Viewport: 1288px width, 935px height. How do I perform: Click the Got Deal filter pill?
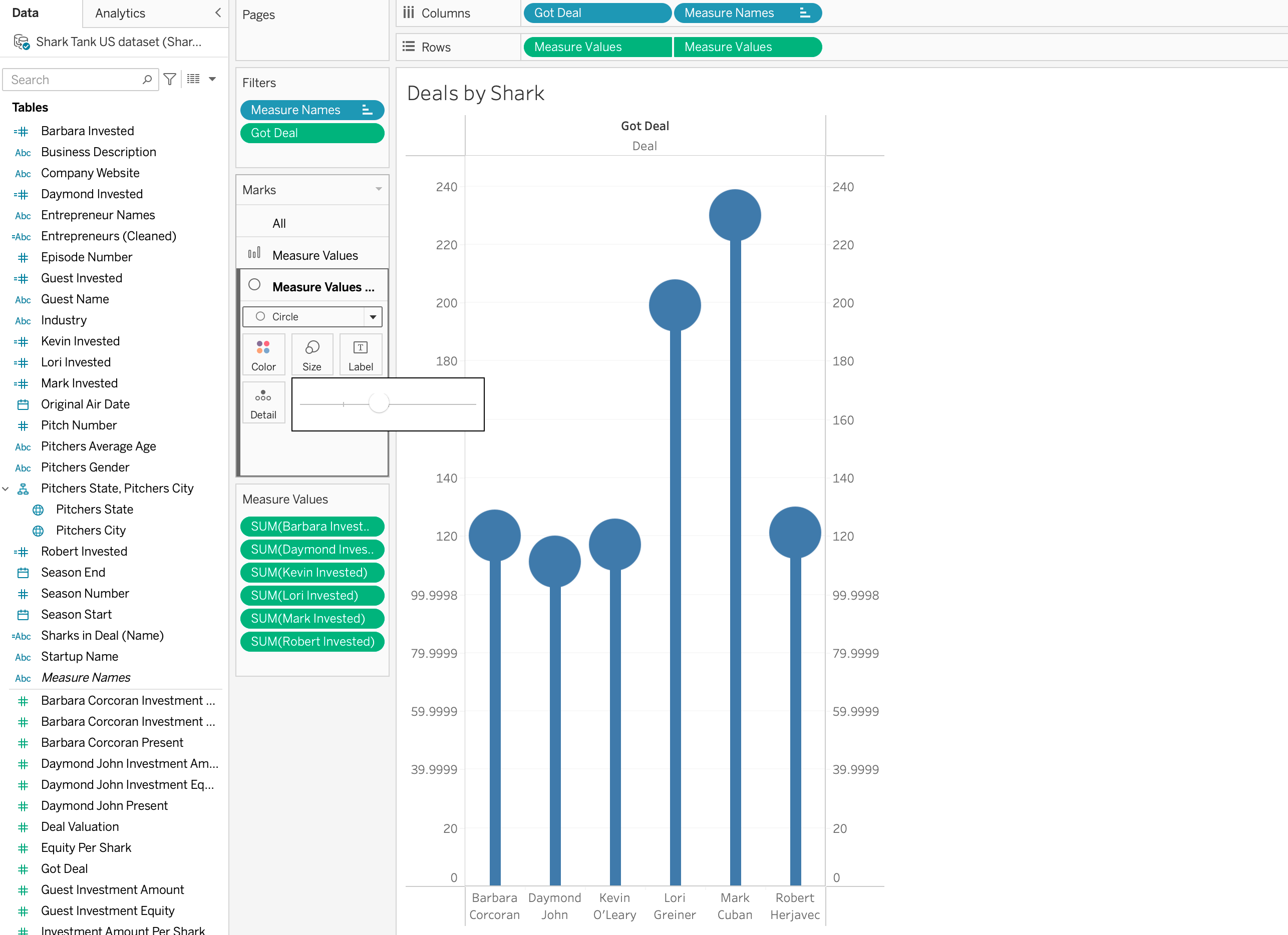click(x=312, y=133)
